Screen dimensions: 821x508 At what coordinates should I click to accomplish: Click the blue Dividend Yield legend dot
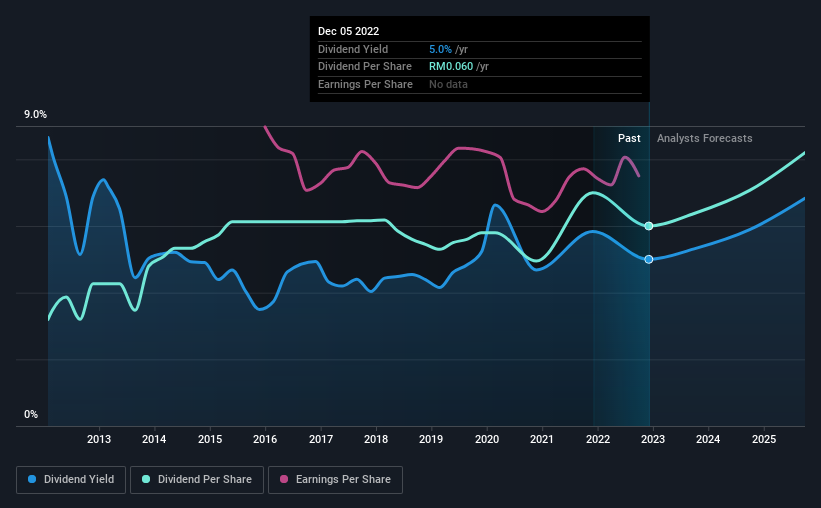pyautogui.click(x=33, y=480)
